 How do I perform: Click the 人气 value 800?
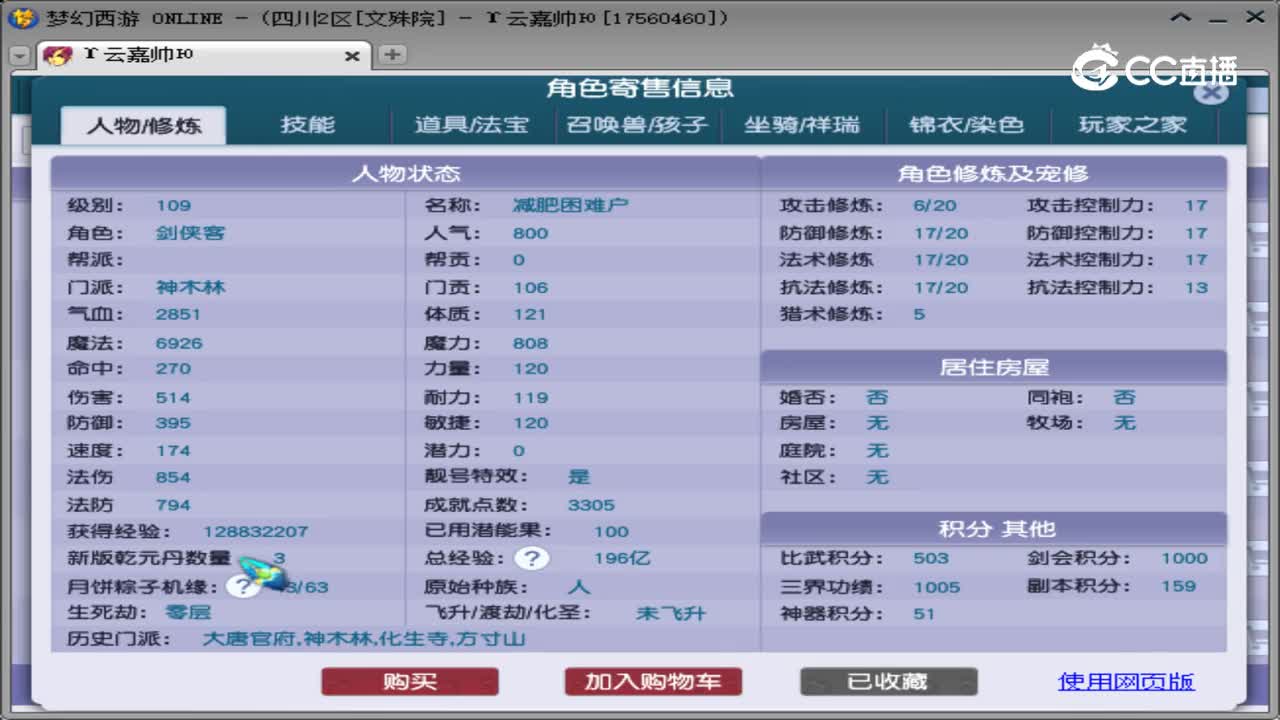(x=530, y=233)
